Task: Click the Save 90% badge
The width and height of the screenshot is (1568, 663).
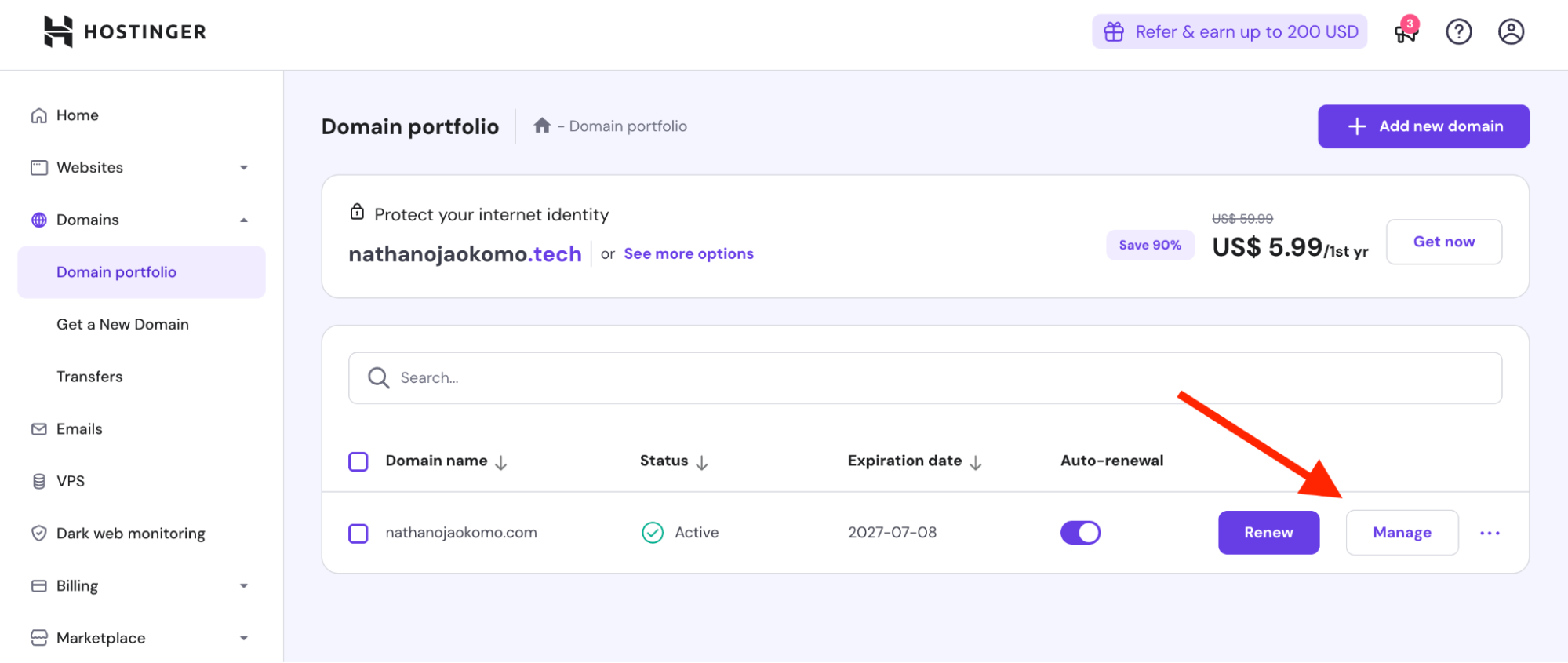Action: pyautogui.click(x=1150, y=245)
